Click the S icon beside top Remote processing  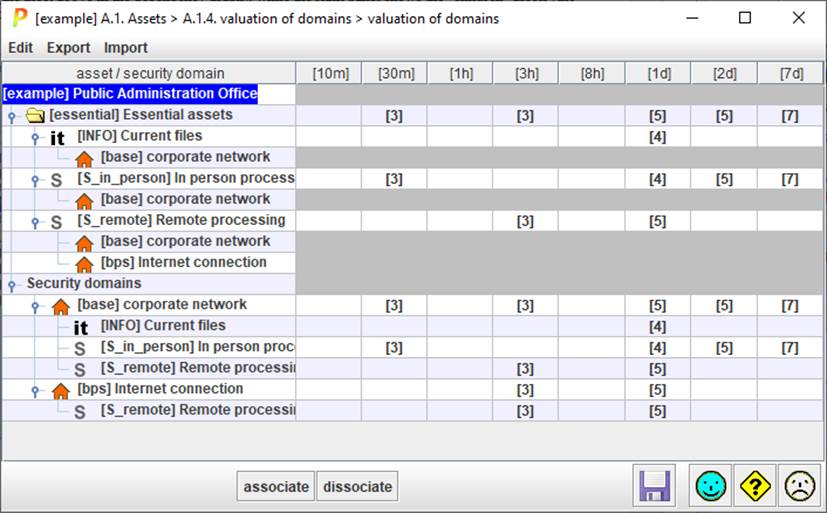[x=57, y=222]
